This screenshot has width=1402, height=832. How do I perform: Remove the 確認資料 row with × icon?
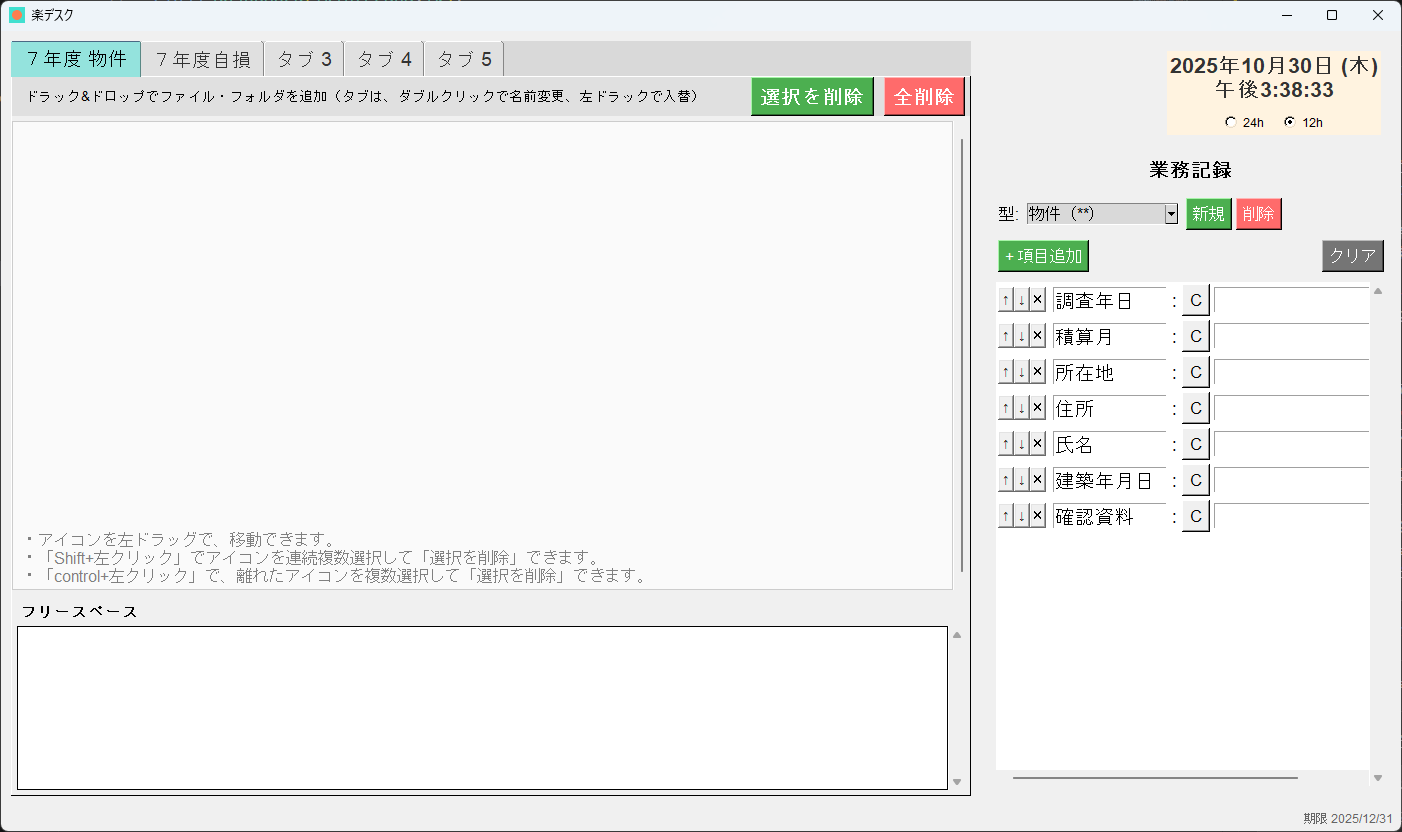tap(1037, 516)
